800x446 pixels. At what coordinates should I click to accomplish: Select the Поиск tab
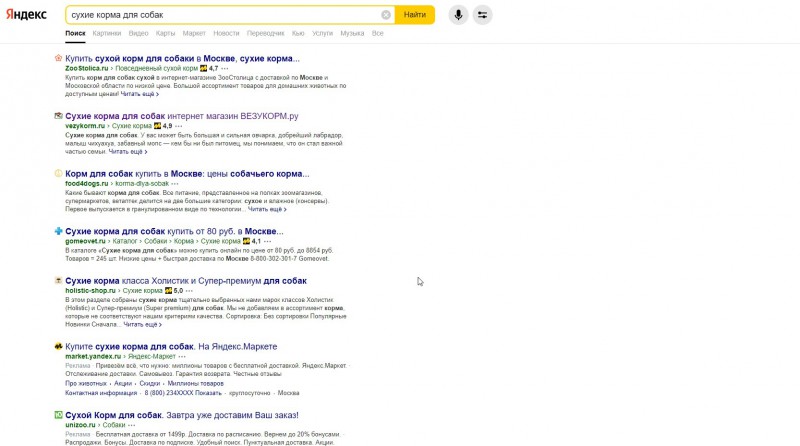pos(76,33)
